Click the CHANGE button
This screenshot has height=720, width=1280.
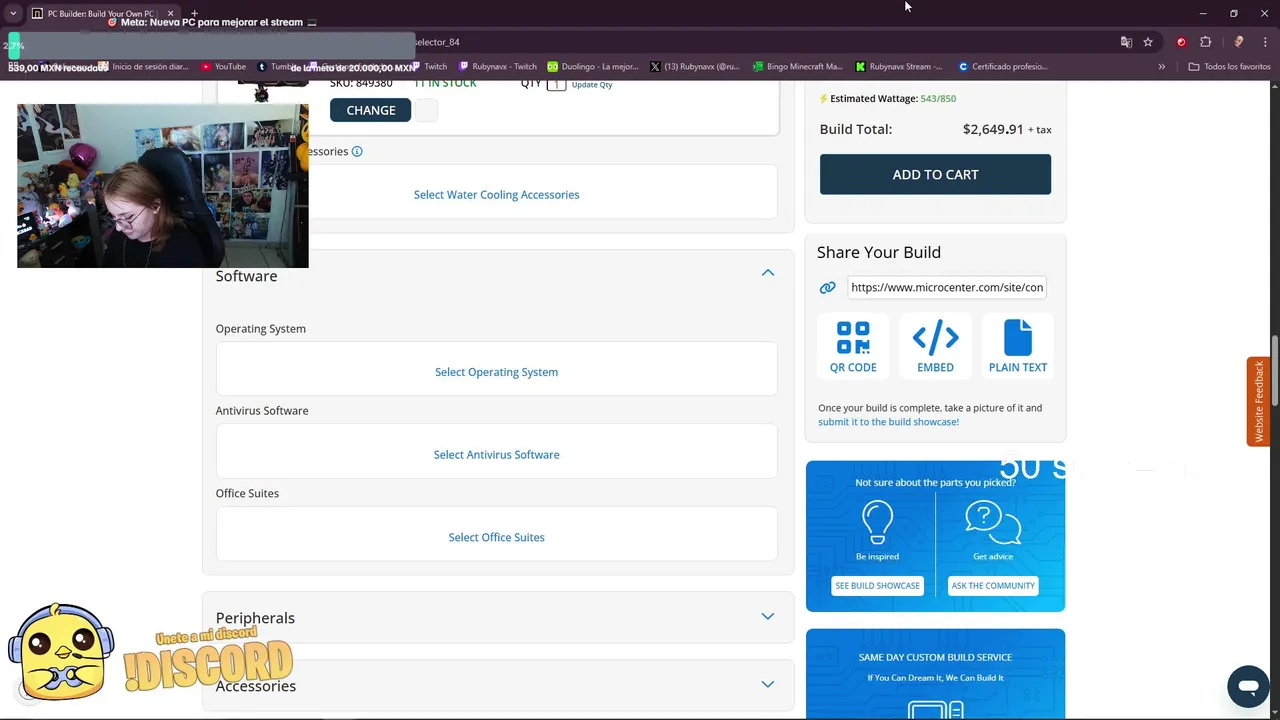[371, 110]
